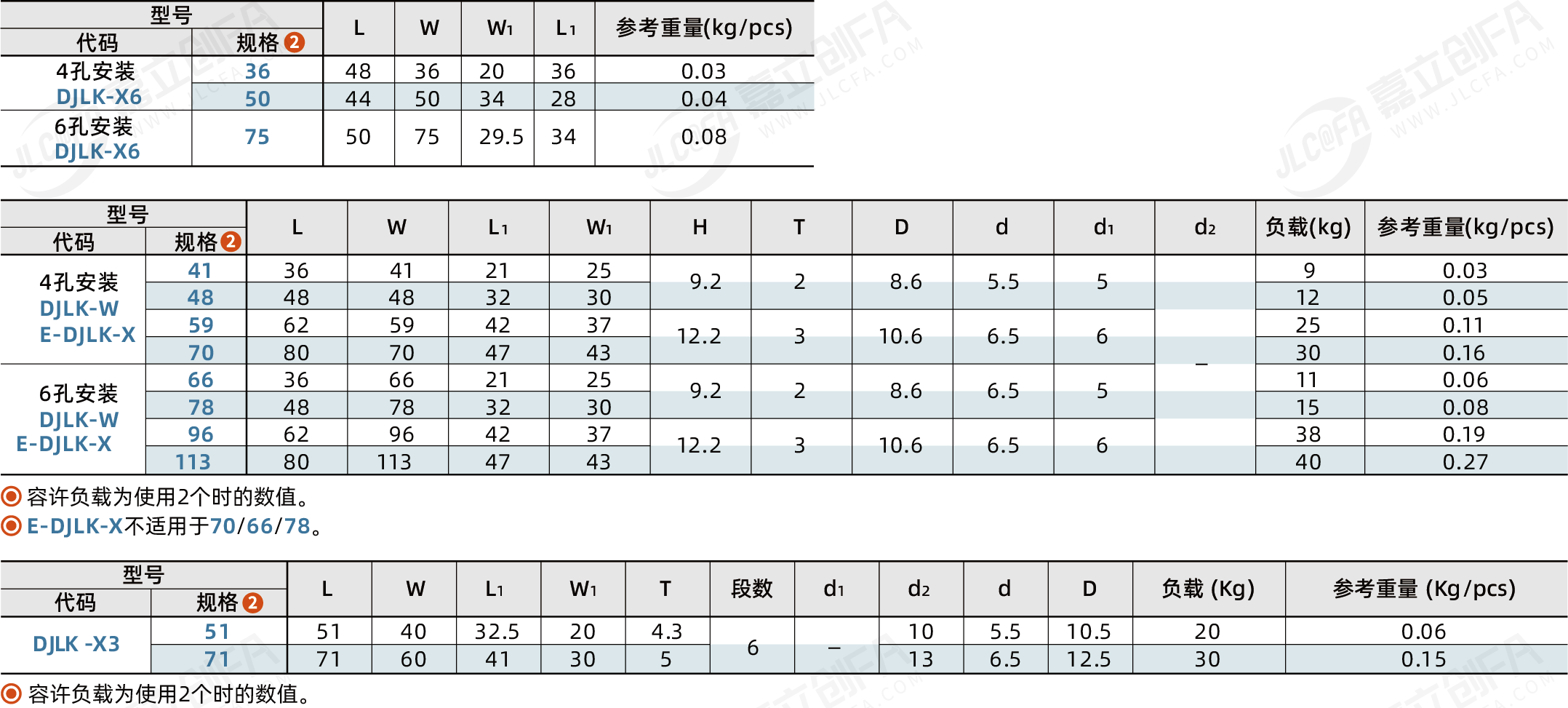The height and width of the screenshot is (708, 1568).
Task: Open the DJLK-X3 product code link
Action: [x=76, y=644]
